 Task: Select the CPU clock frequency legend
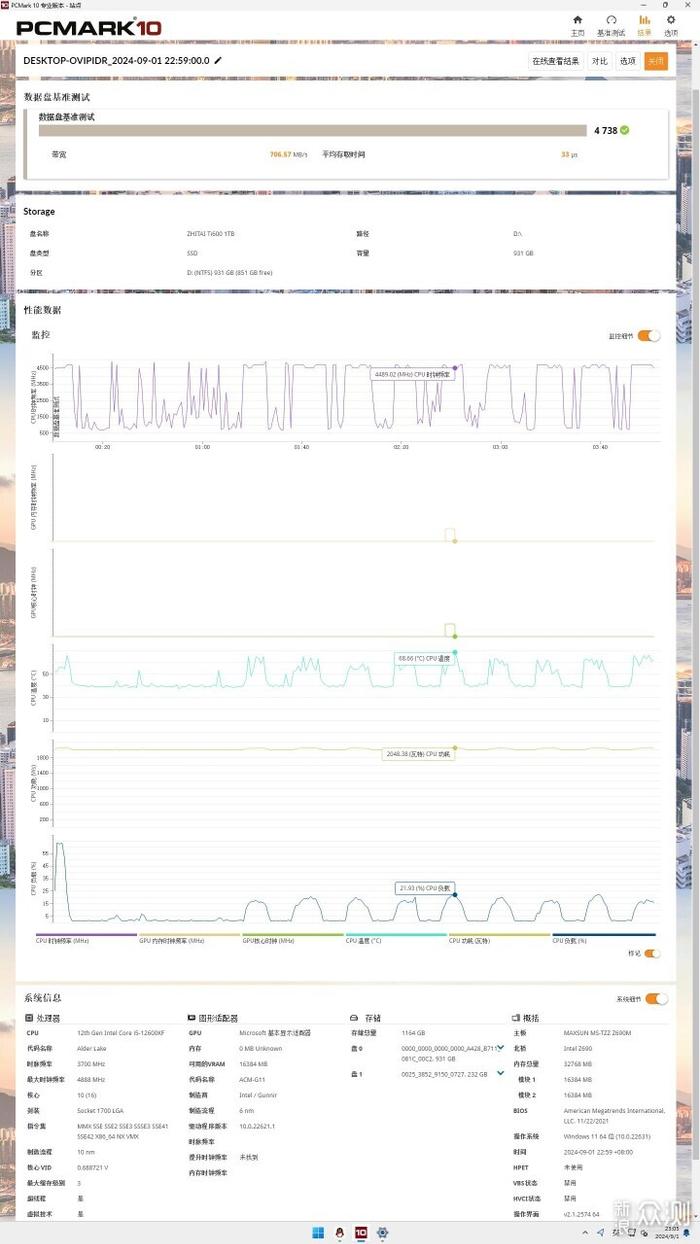[86, 939]
